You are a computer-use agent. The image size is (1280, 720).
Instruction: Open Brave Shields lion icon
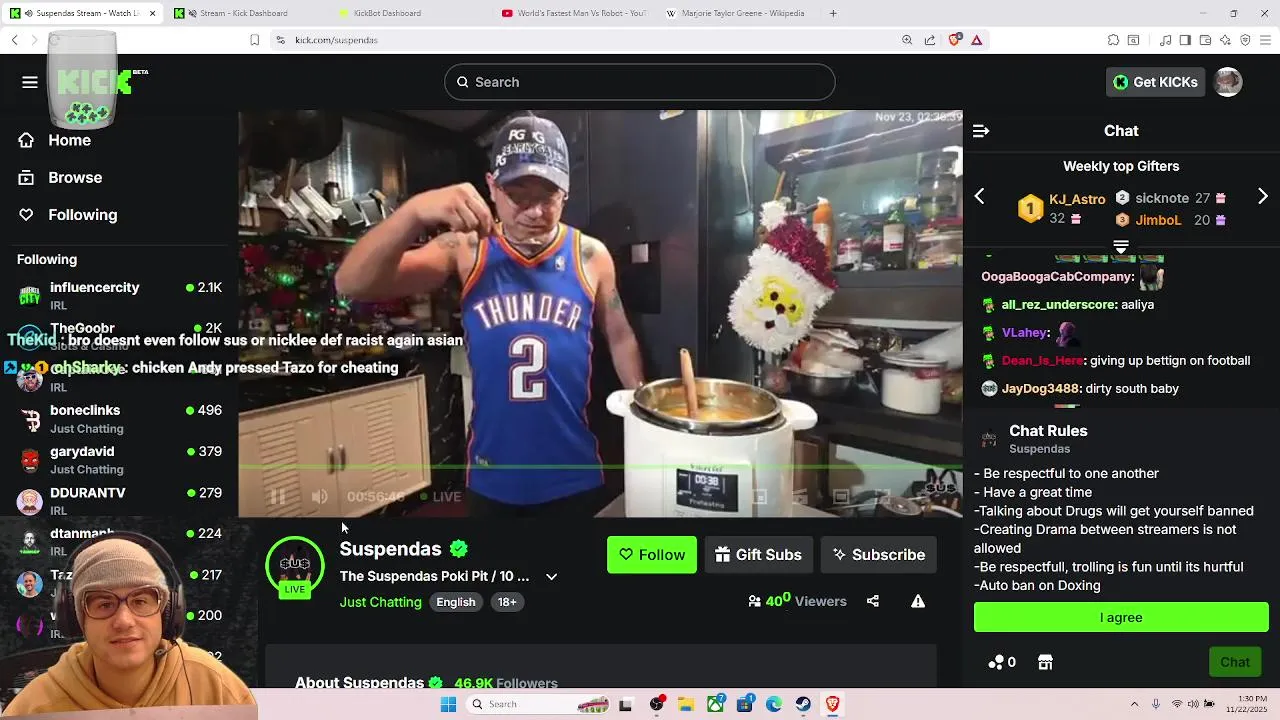(x=955, y=40)
